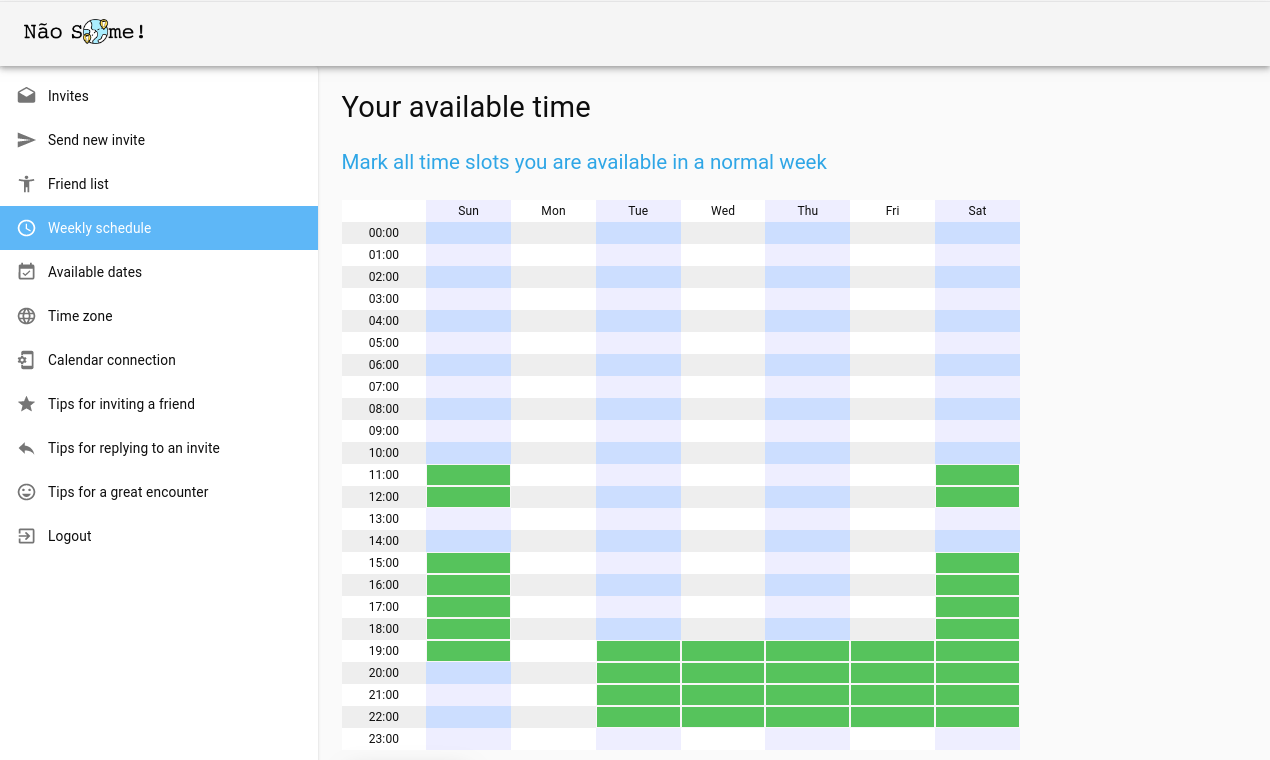
Task: Click the Send new invite paper-plane icon
Action: tap(27, 140)
